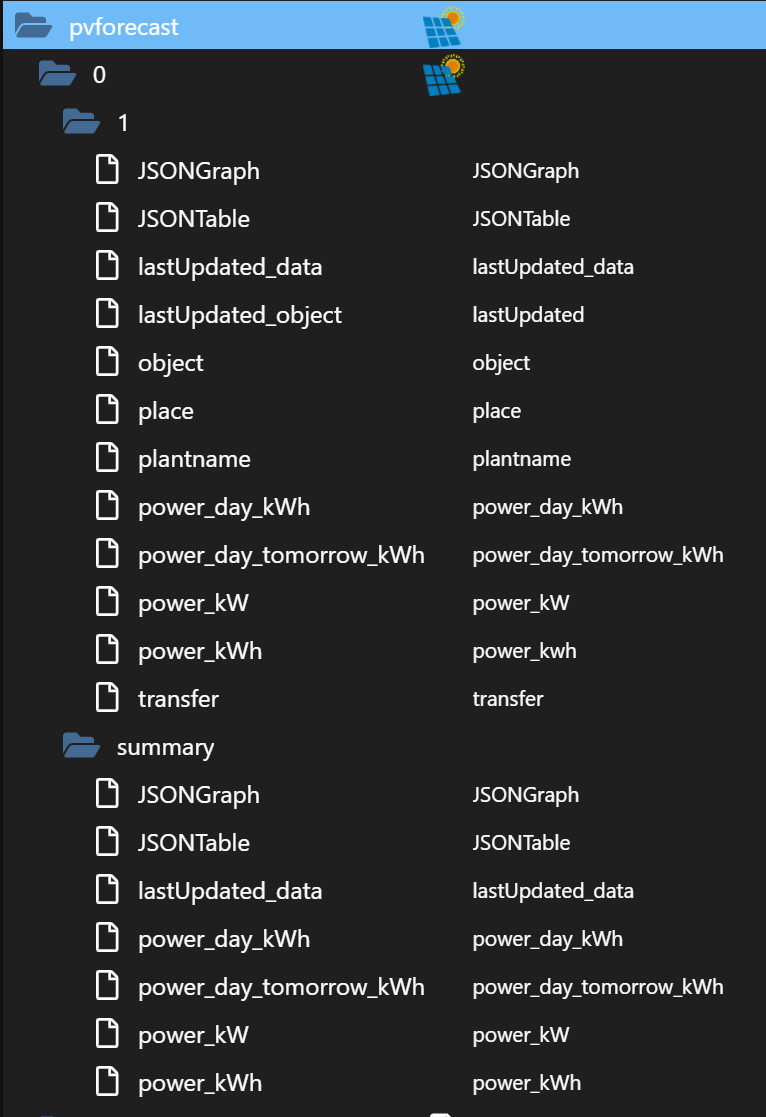
Task: Click the name column text 'lastUpdated'
Action: [528, 315]
